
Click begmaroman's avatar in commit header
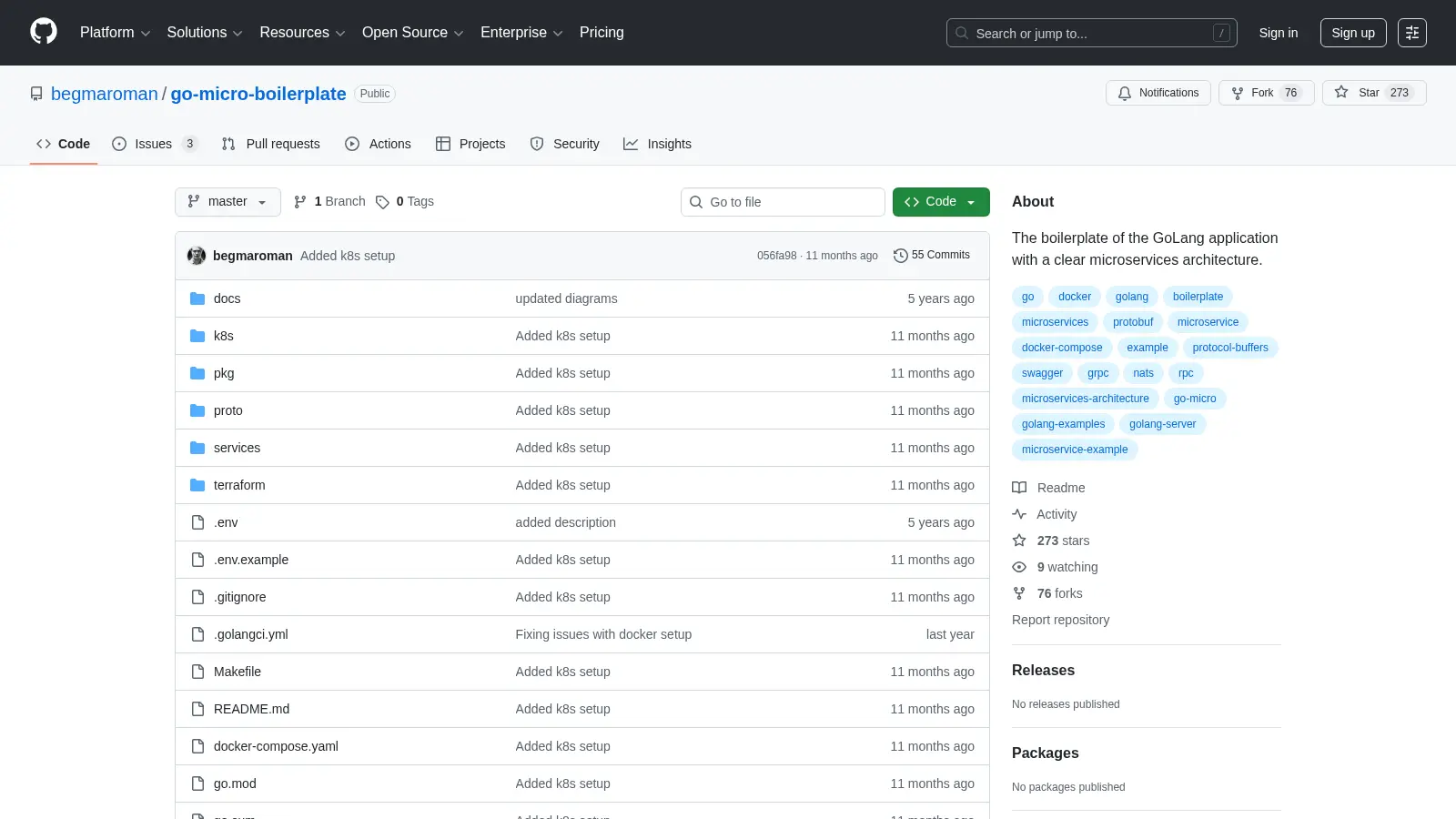tap(197, 256)
